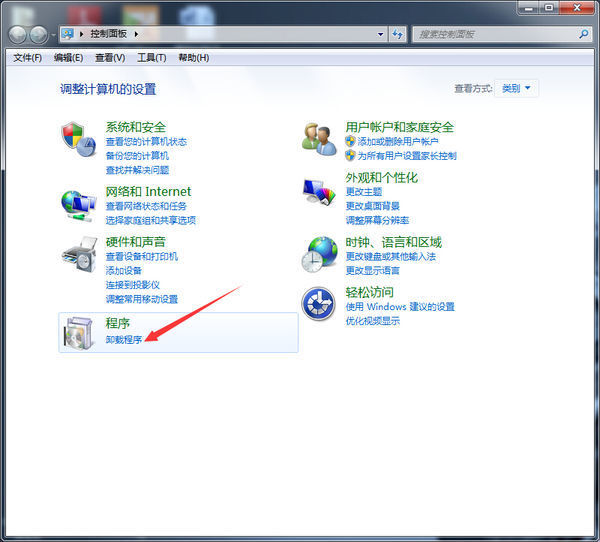Open the 系统和安全 heading link
This screenshot has width=600, height=542.
point(135,127)
